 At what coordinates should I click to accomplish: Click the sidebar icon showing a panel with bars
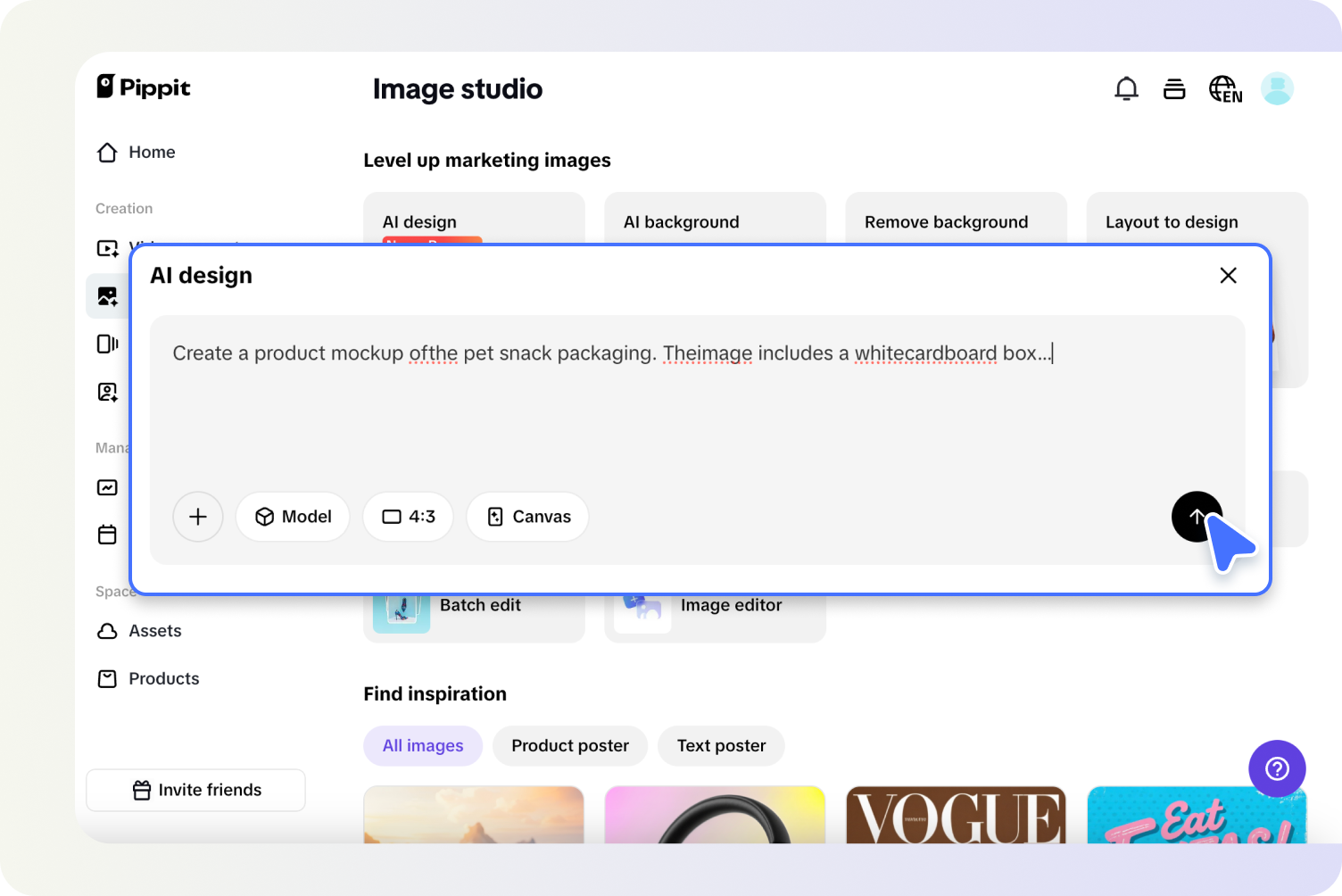point(107,344)
